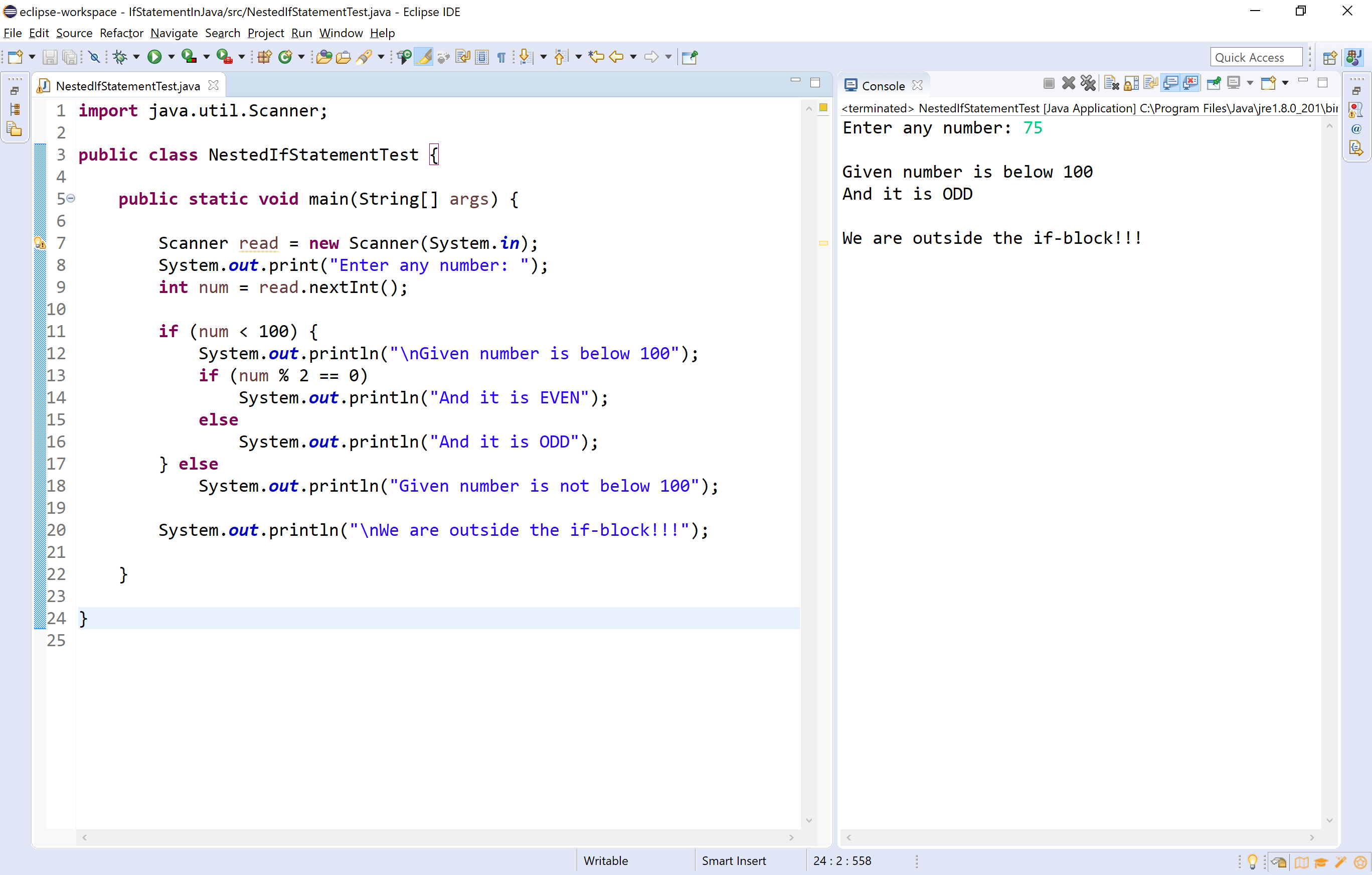Screen dimensions: 1372x875
Task: Enable Scroll Lock in Console
Action: pyautogui.click(x=1132, y=83)
